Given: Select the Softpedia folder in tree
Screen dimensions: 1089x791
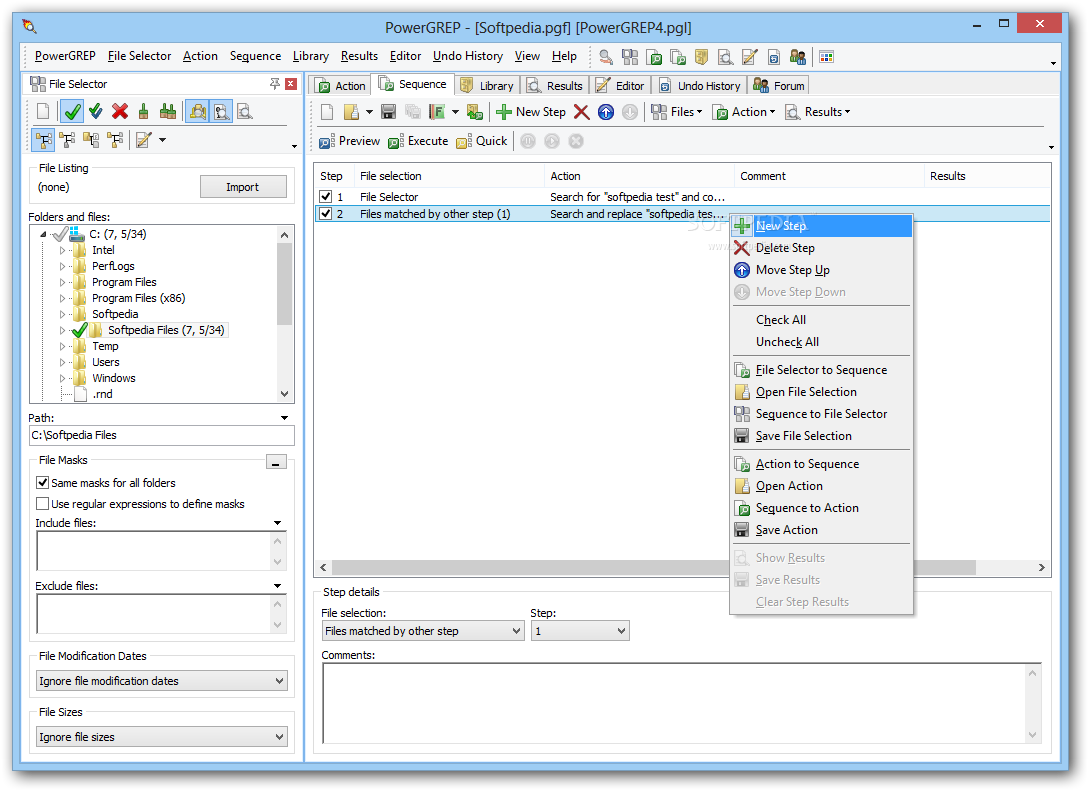Looking at the screenshot, I should tap(115, 314).
